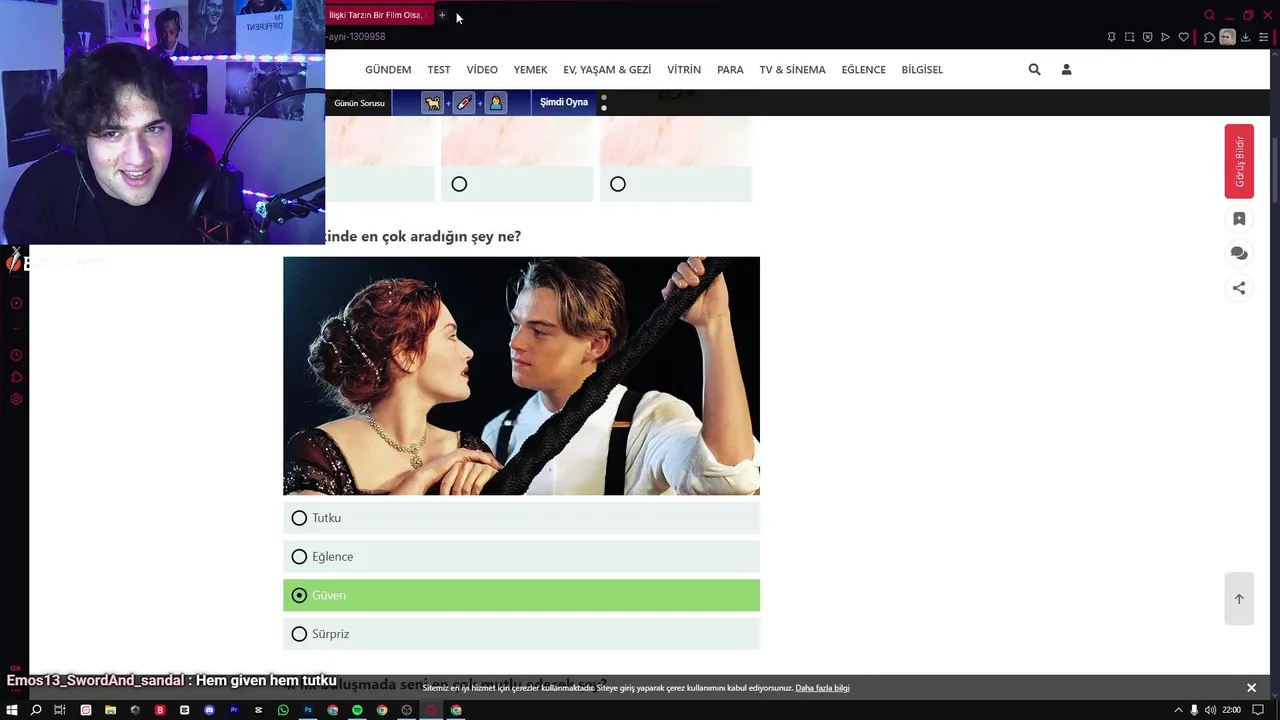Open the comments bubble icon
The image size is (1280, 720).
(1239, 254)
